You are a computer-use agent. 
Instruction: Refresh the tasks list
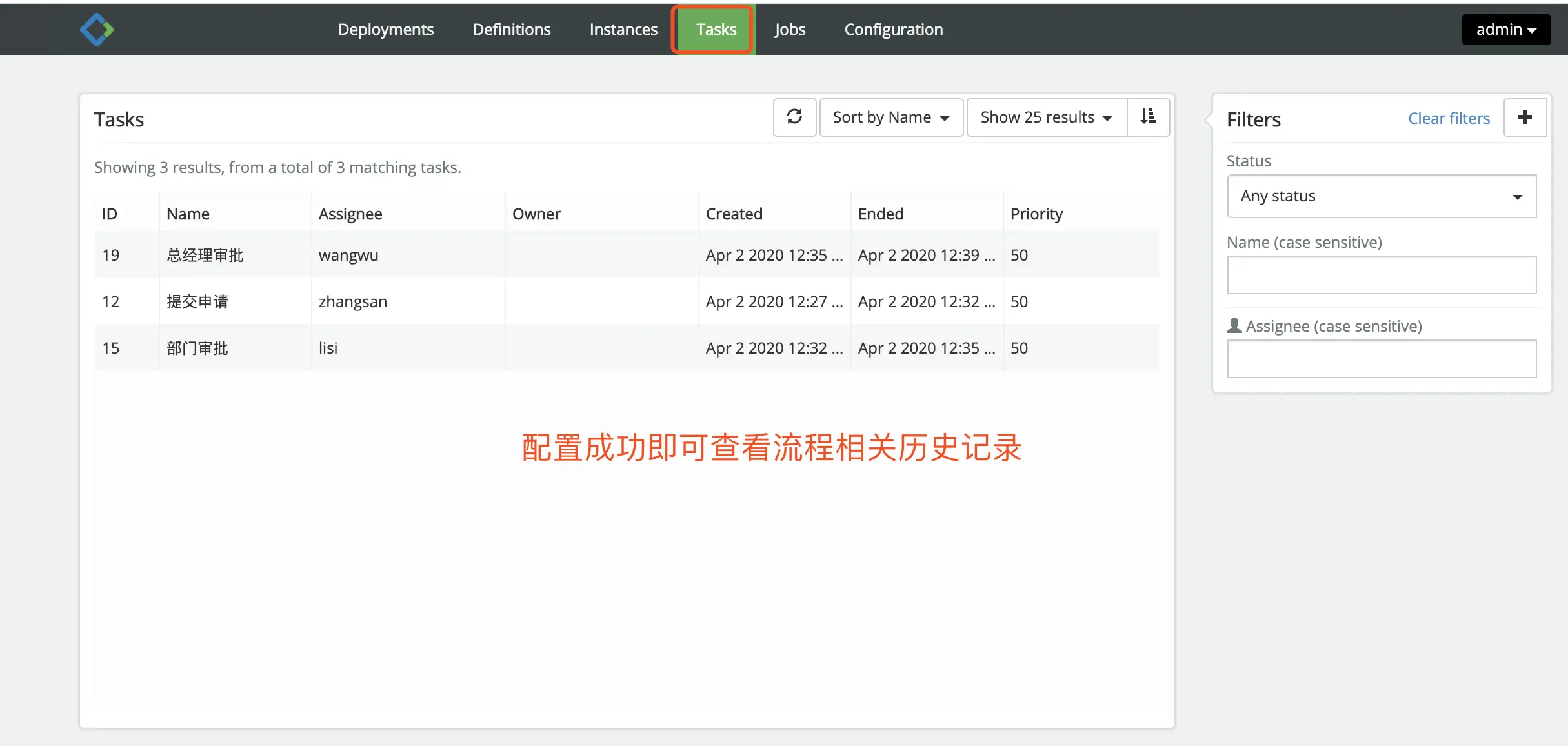point(794,117)
